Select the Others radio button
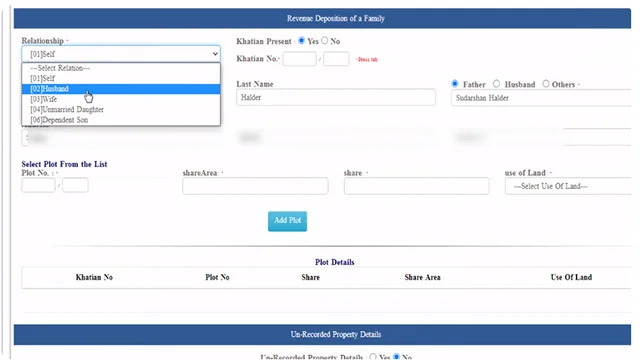 pos(546,84)
